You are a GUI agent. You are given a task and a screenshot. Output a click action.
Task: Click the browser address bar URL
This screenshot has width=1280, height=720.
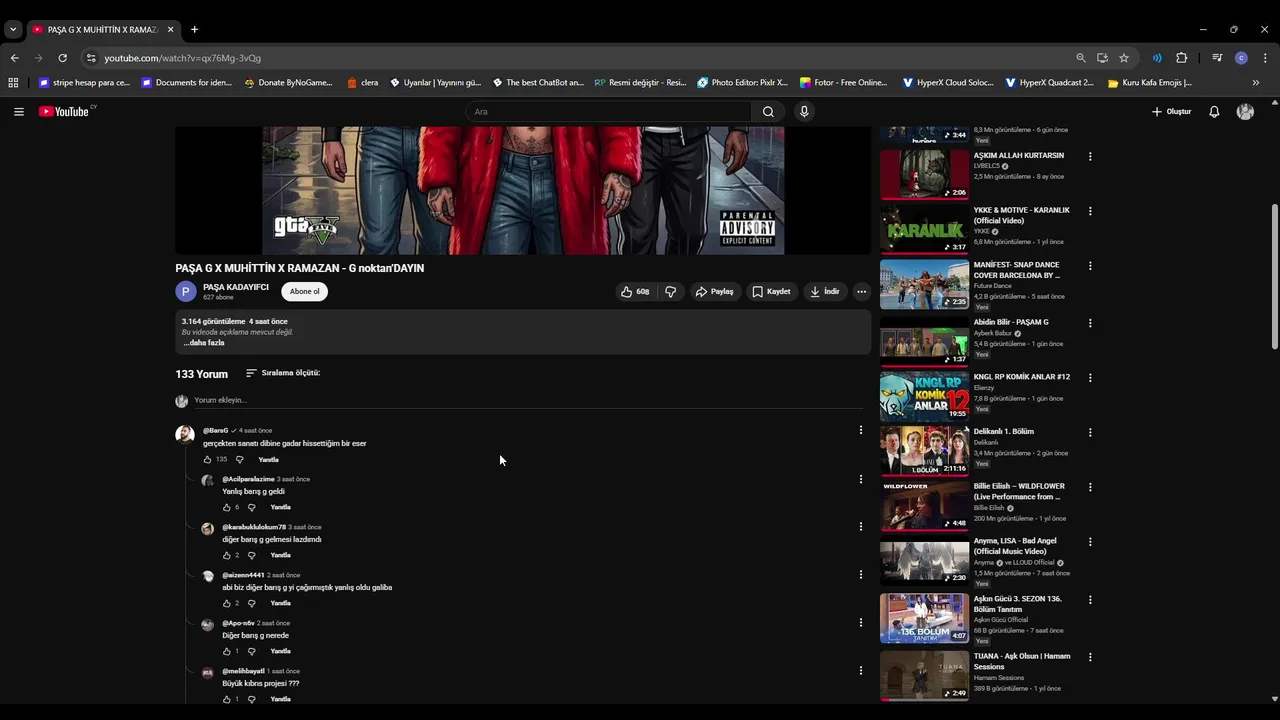coord(182,58)
